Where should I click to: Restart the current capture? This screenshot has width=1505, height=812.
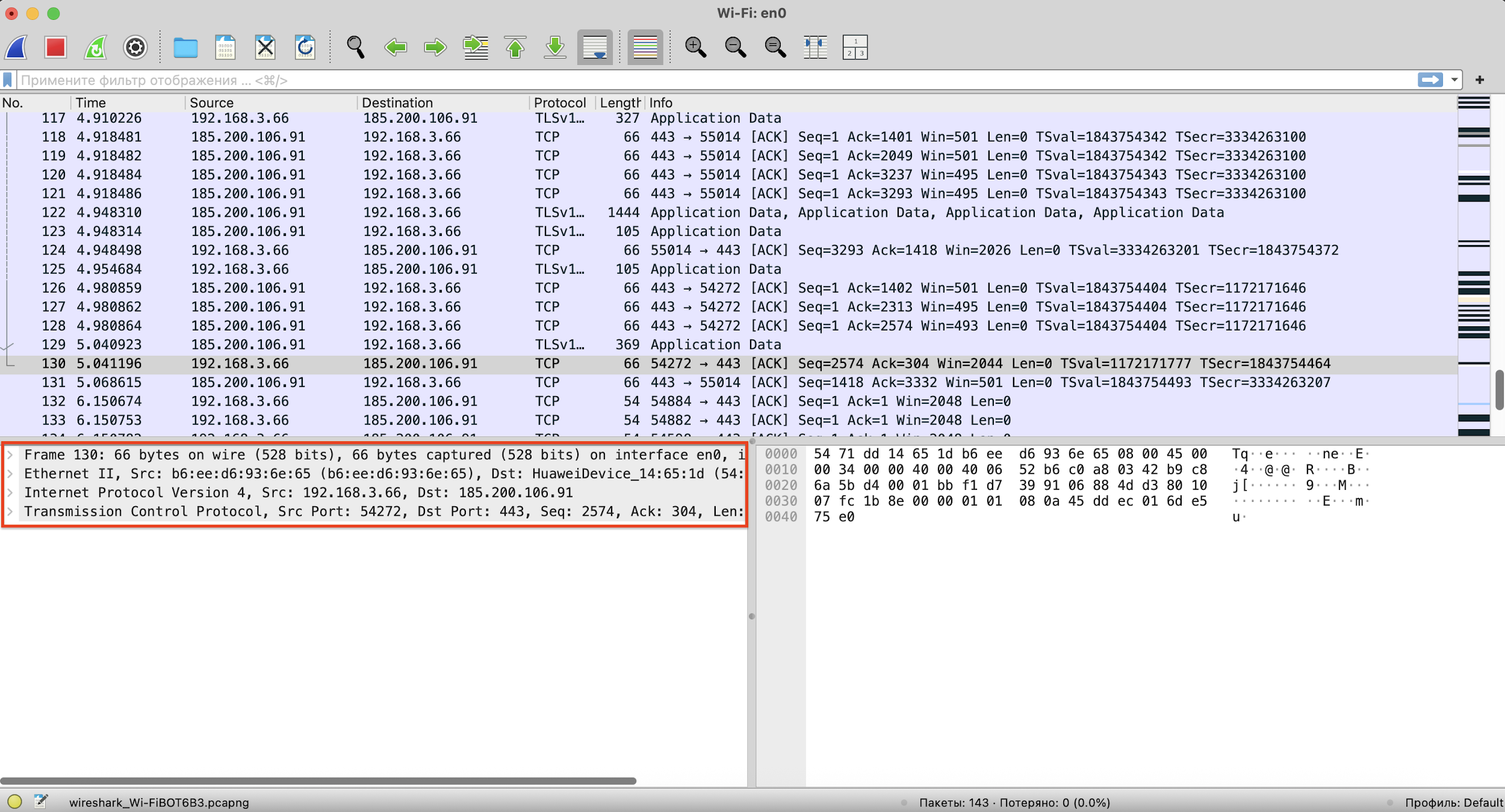(95, 47)
